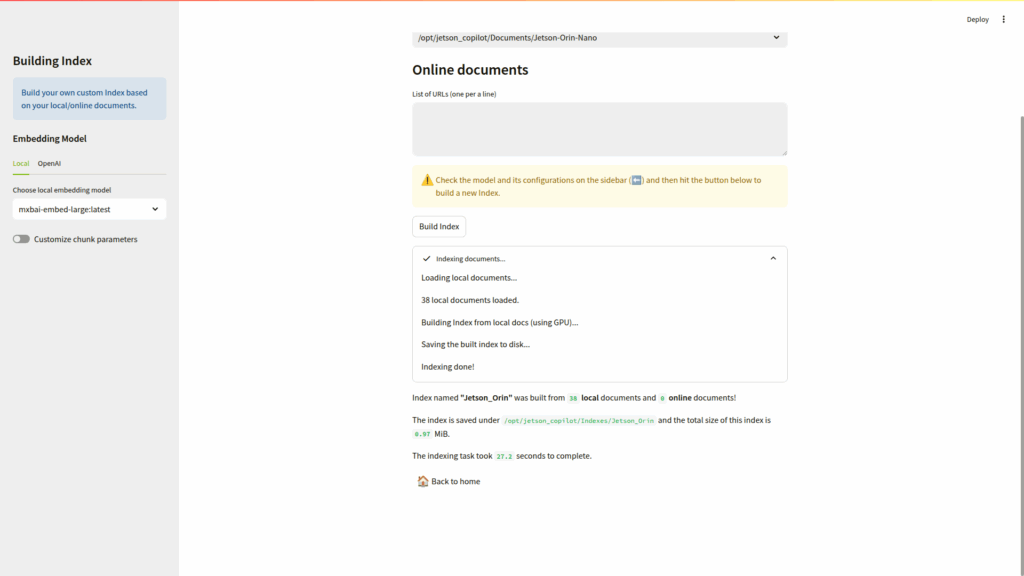Screen dimensions: 1024x576
Task: Collapse the Indexing documents status panel
Action: point(773,258)
